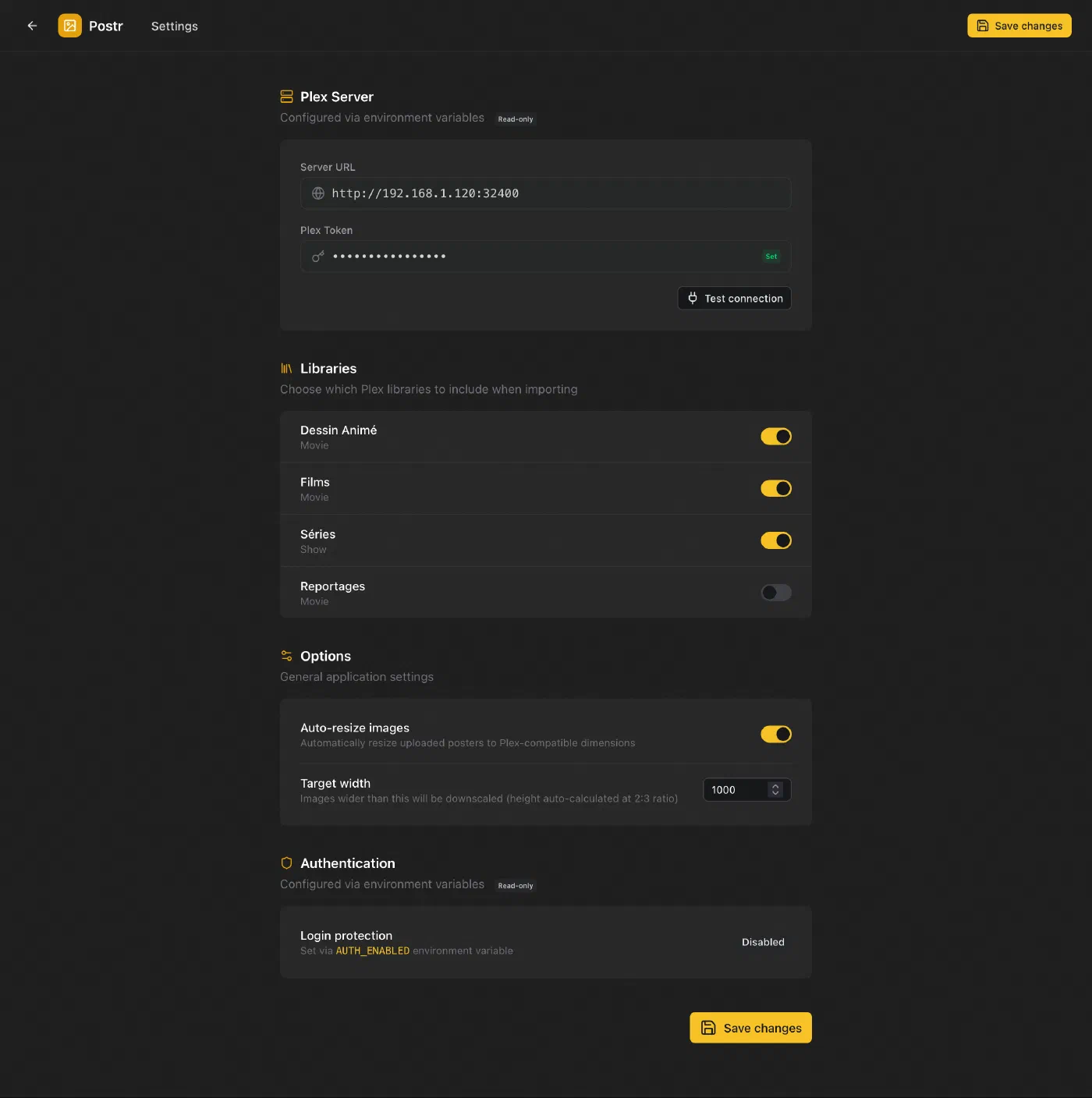Go back using the arrow icon
This screenshot has width=1092, height=1098.
click(x=32, y=26)
